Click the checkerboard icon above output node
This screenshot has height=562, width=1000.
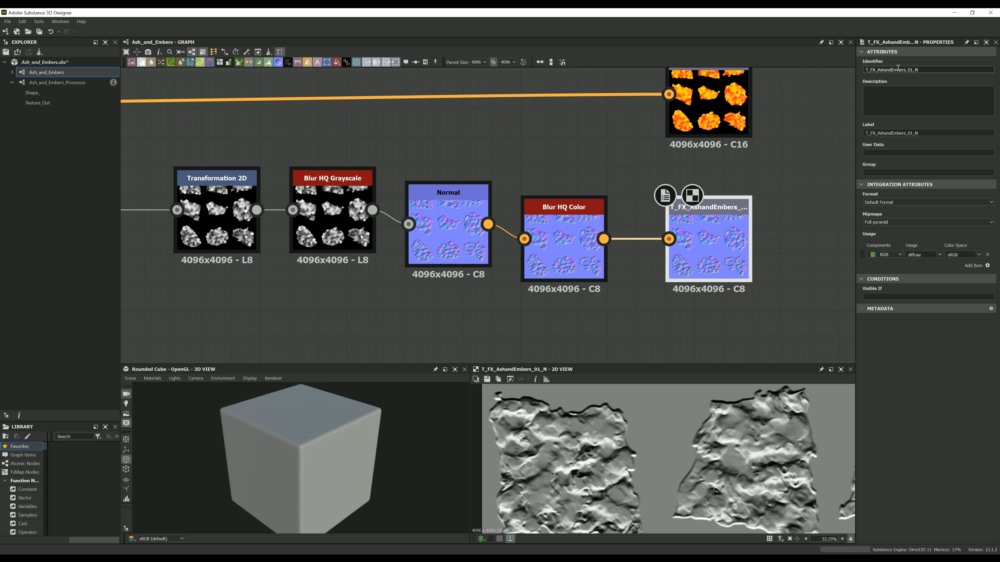click(x=693, y=195)
